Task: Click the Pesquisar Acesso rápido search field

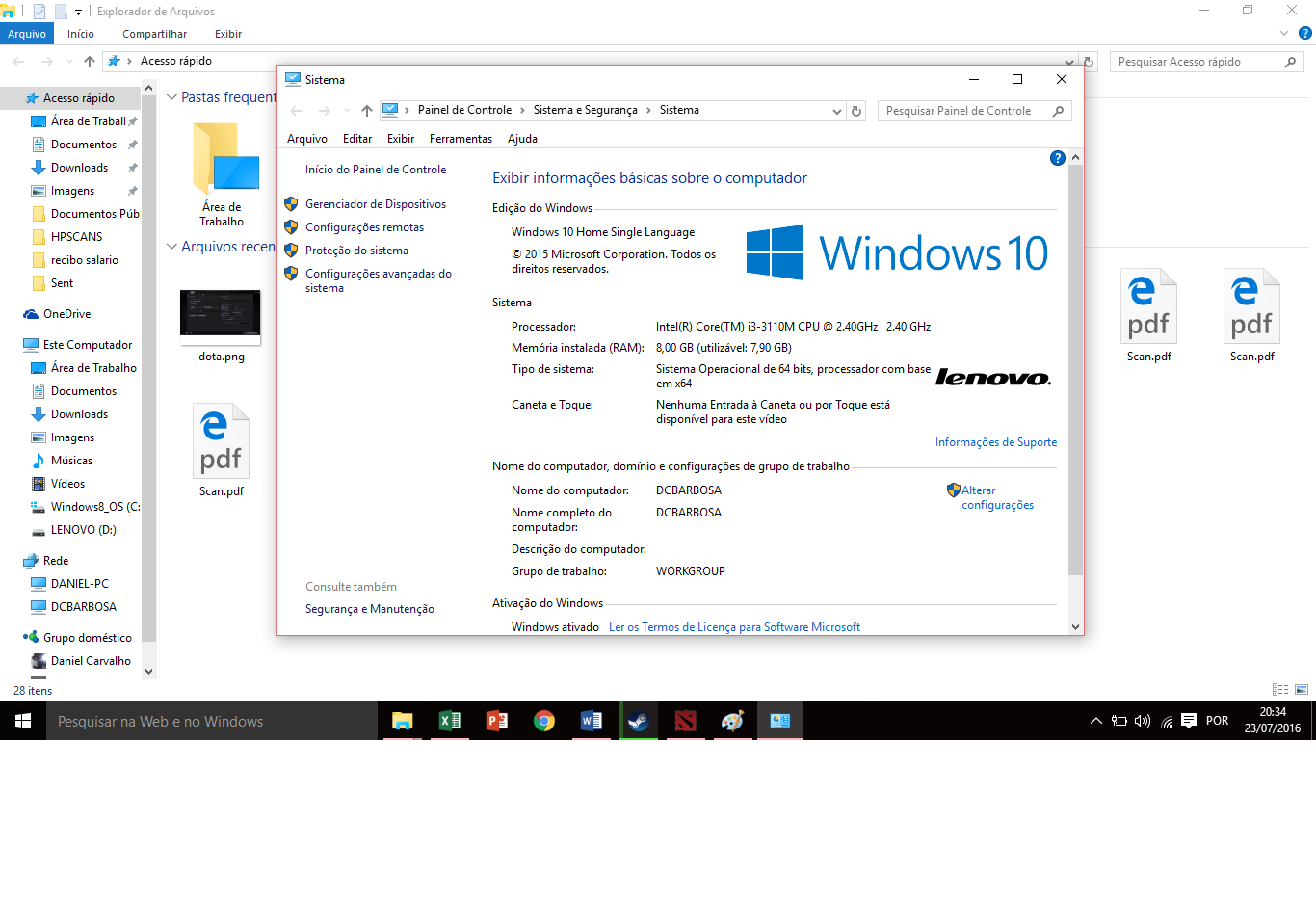Action: tap(1206, 62)
